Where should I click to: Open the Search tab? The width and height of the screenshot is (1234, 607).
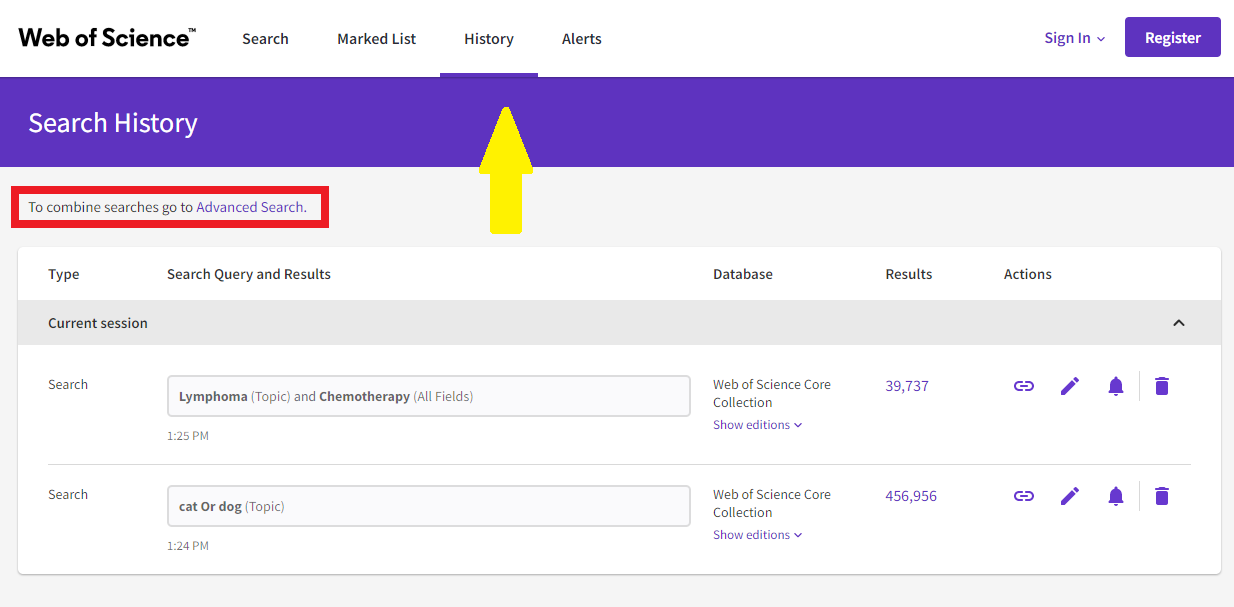point(265,39)
